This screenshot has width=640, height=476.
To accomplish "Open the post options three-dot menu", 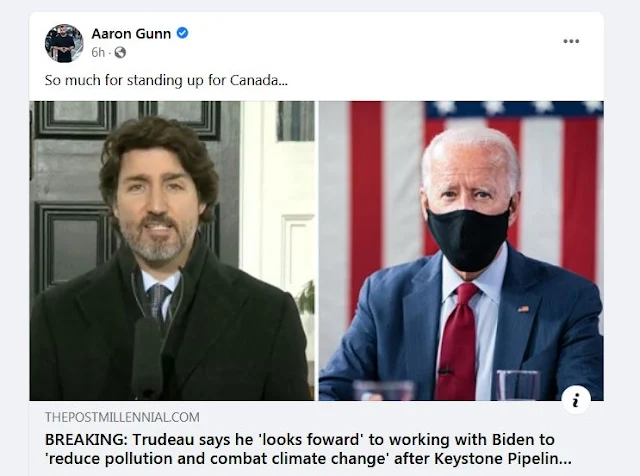I will [x=571, y=41].
